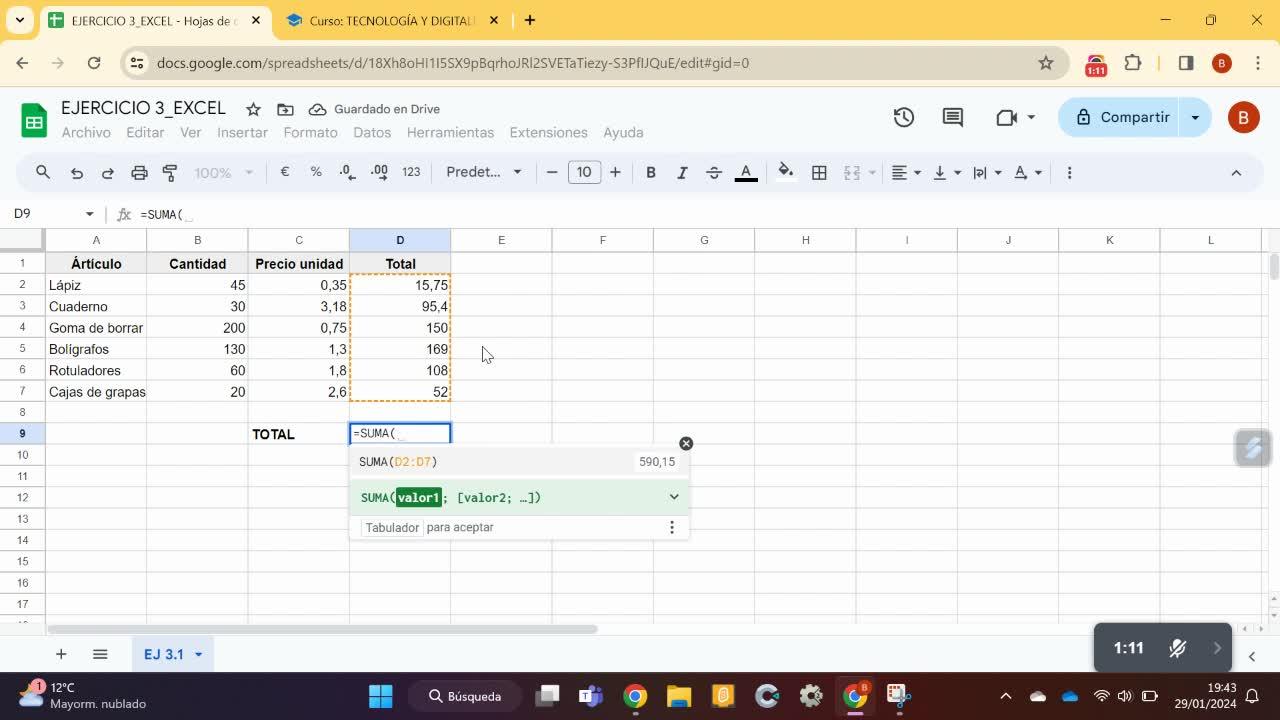Click the Compartir button
The width and height of the screenshot is (1280, 720).
(x=1123, y=117)
